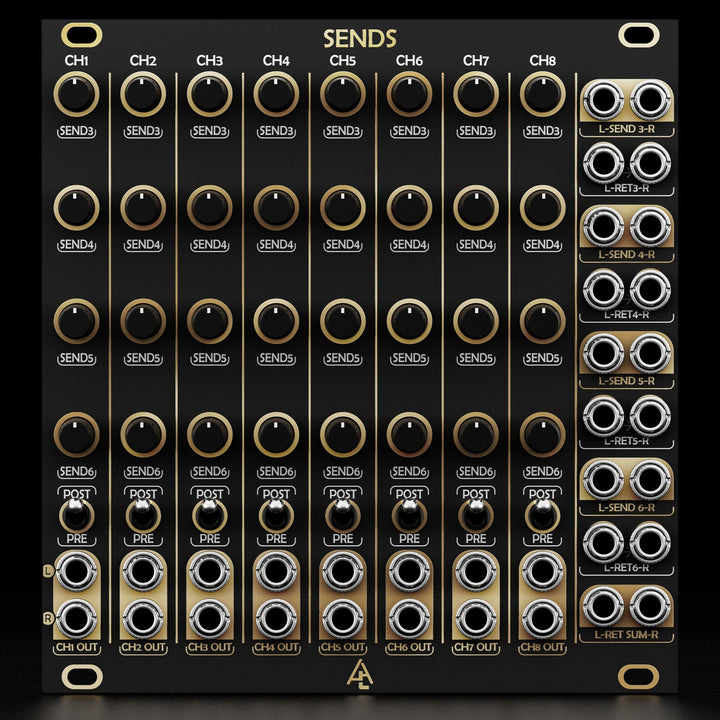Image resolution: width=720 pixels, height=720 pixels.
Task: Click the RET6 right jack
Action: click(x=650, y=542)
